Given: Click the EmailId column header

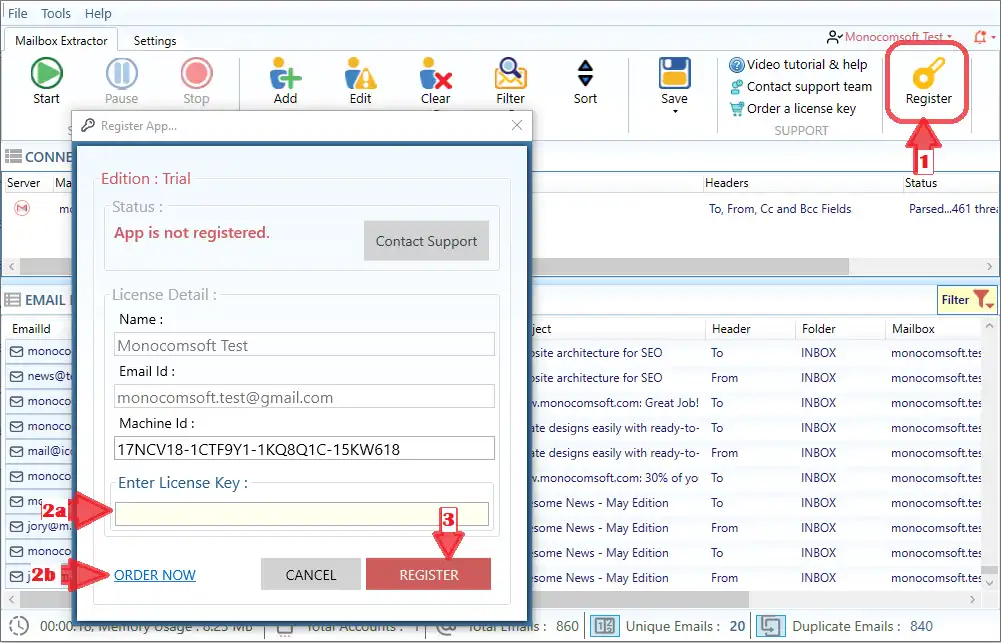Looking at the screenshot, I should click(31, 329).
